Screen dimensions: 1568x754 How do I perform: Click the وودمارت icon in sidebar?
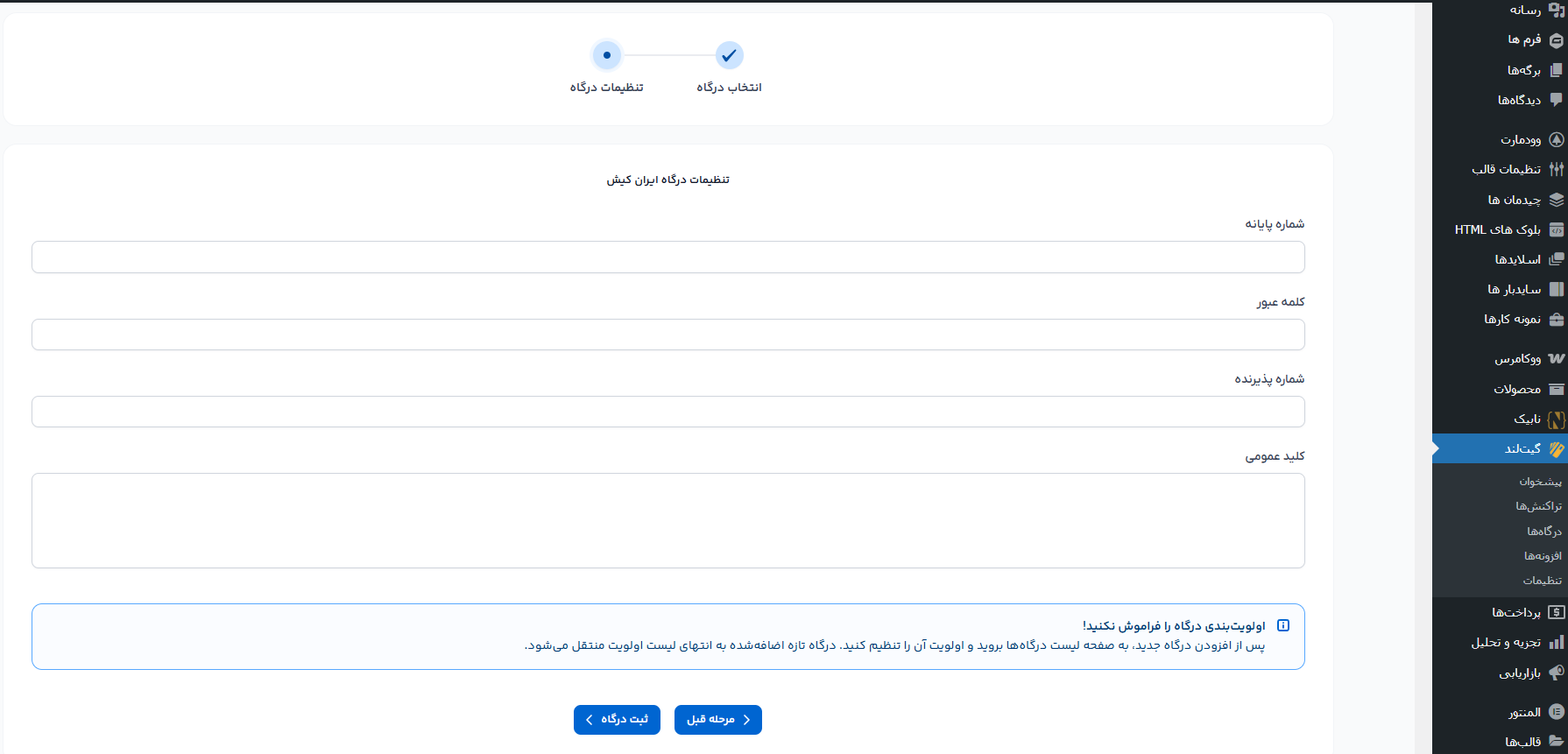[1556, 139]
